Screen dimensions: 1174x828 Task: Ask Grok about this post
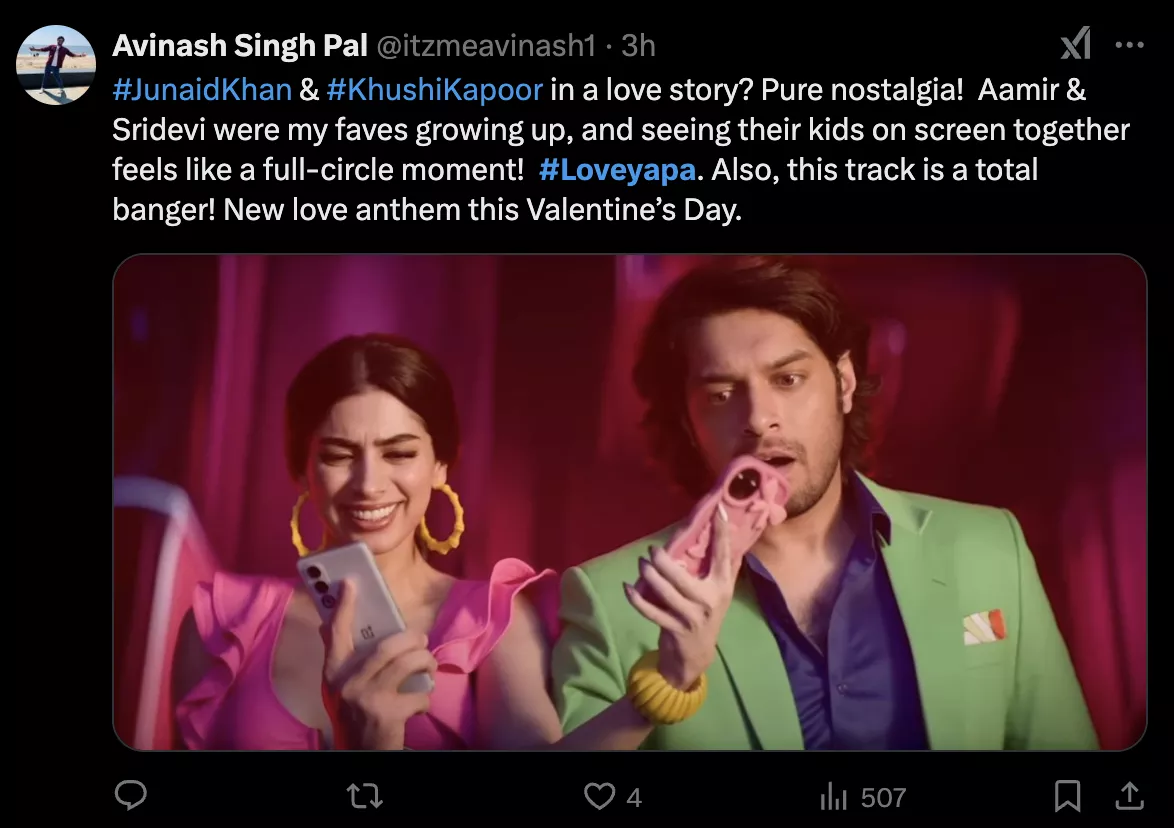[x=1075, y=45]
